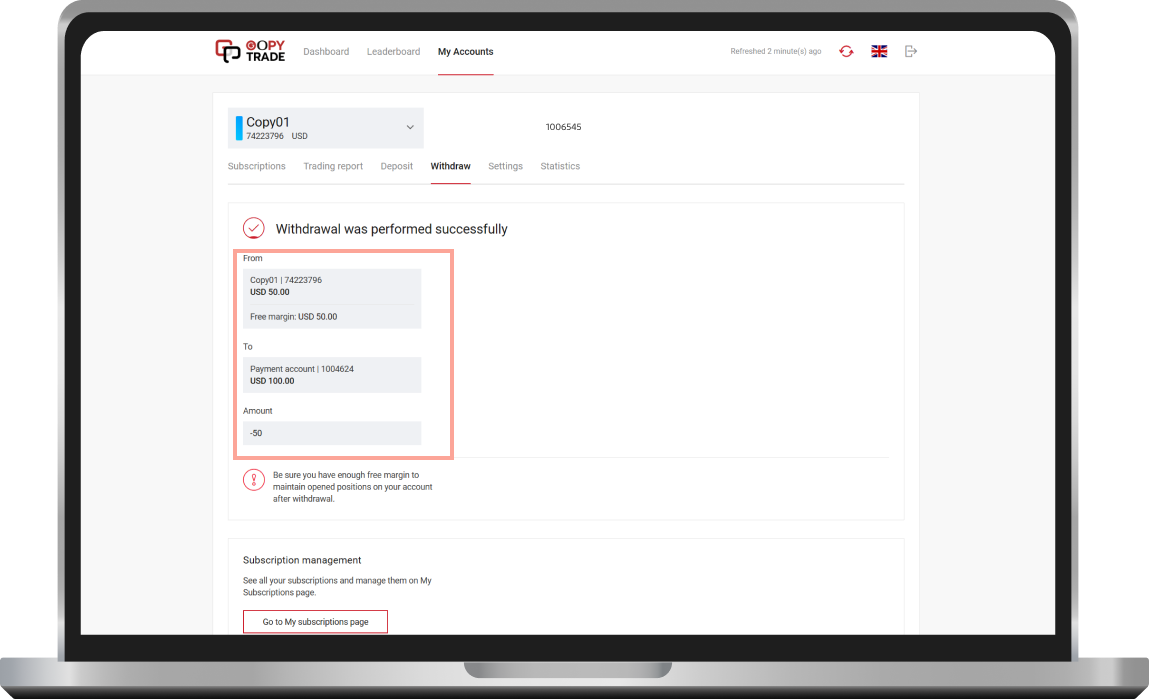This screenshot has width=1149, height=700.
Task: Navigate to the Leaderboard
Action: (x=393, y=51)
